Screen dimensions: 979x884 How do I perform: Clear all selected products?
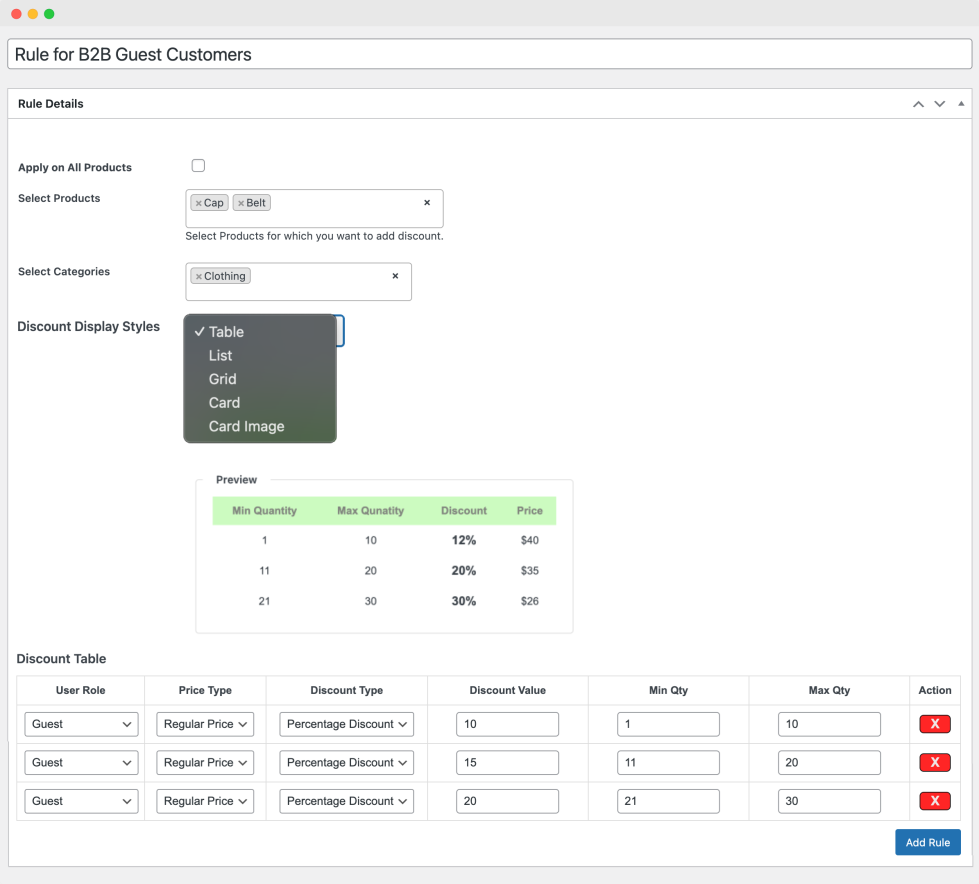click(x=427, y=203)
